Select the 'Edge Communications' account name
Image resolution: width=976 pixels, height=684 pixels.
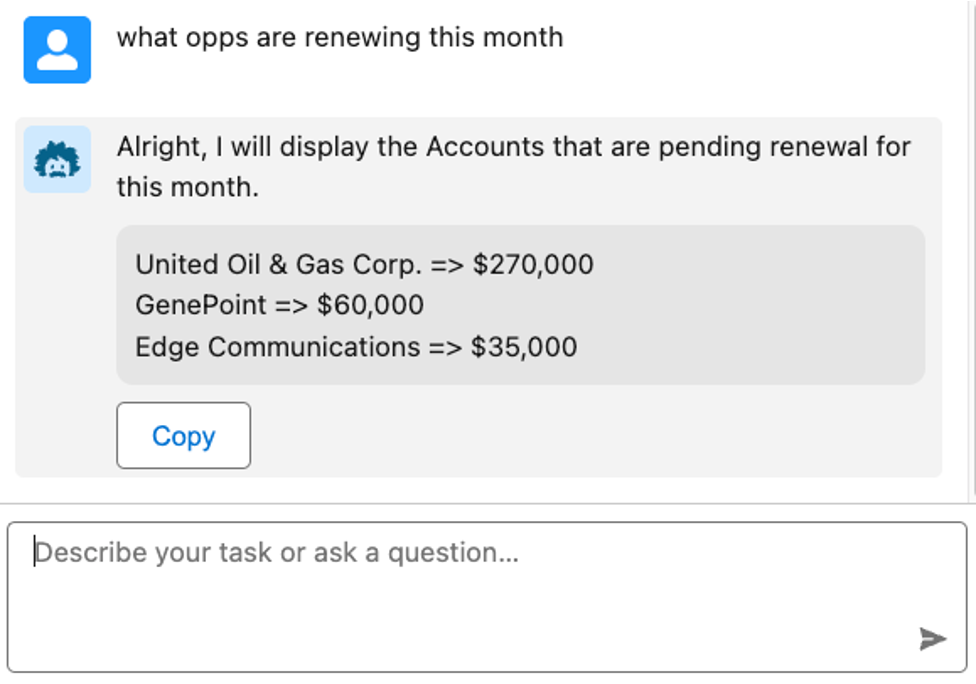tap(278, 347)
